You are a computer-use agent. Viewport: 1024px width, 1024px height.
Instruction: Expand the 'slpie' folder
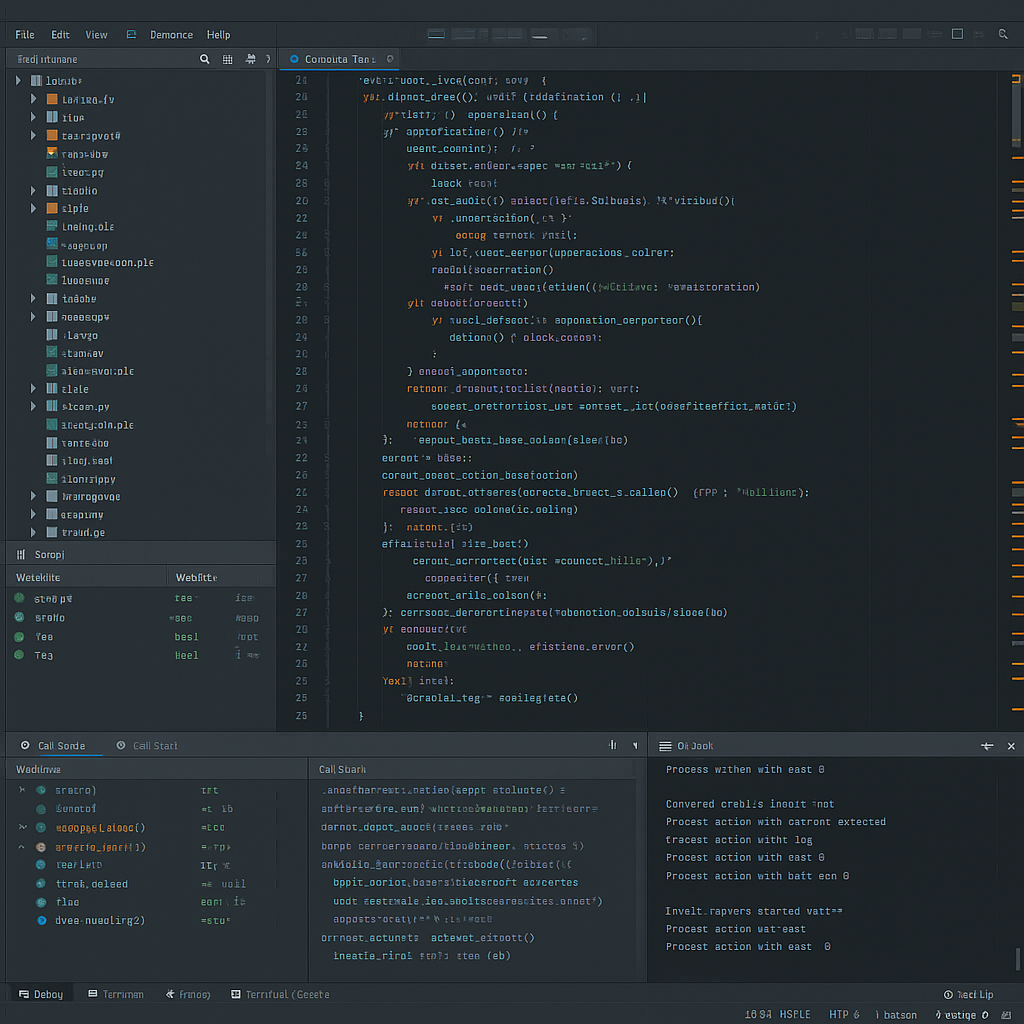(x=33, y=208)
